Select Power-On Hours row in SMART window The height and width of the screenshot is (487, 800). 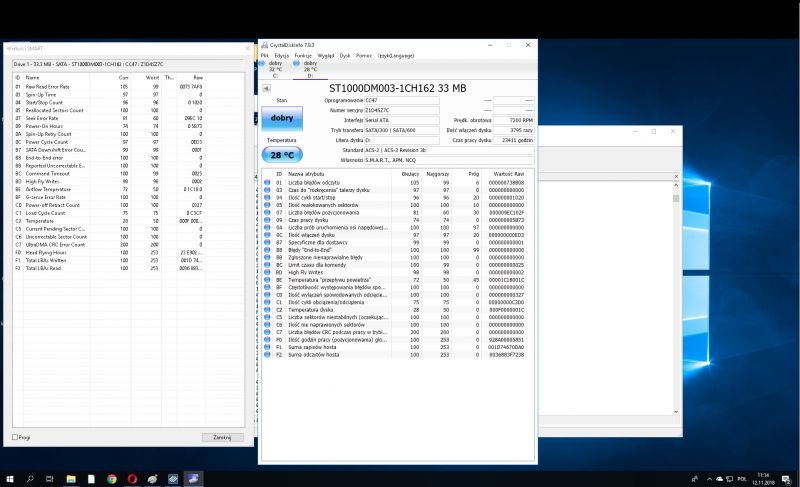[109, 126]
